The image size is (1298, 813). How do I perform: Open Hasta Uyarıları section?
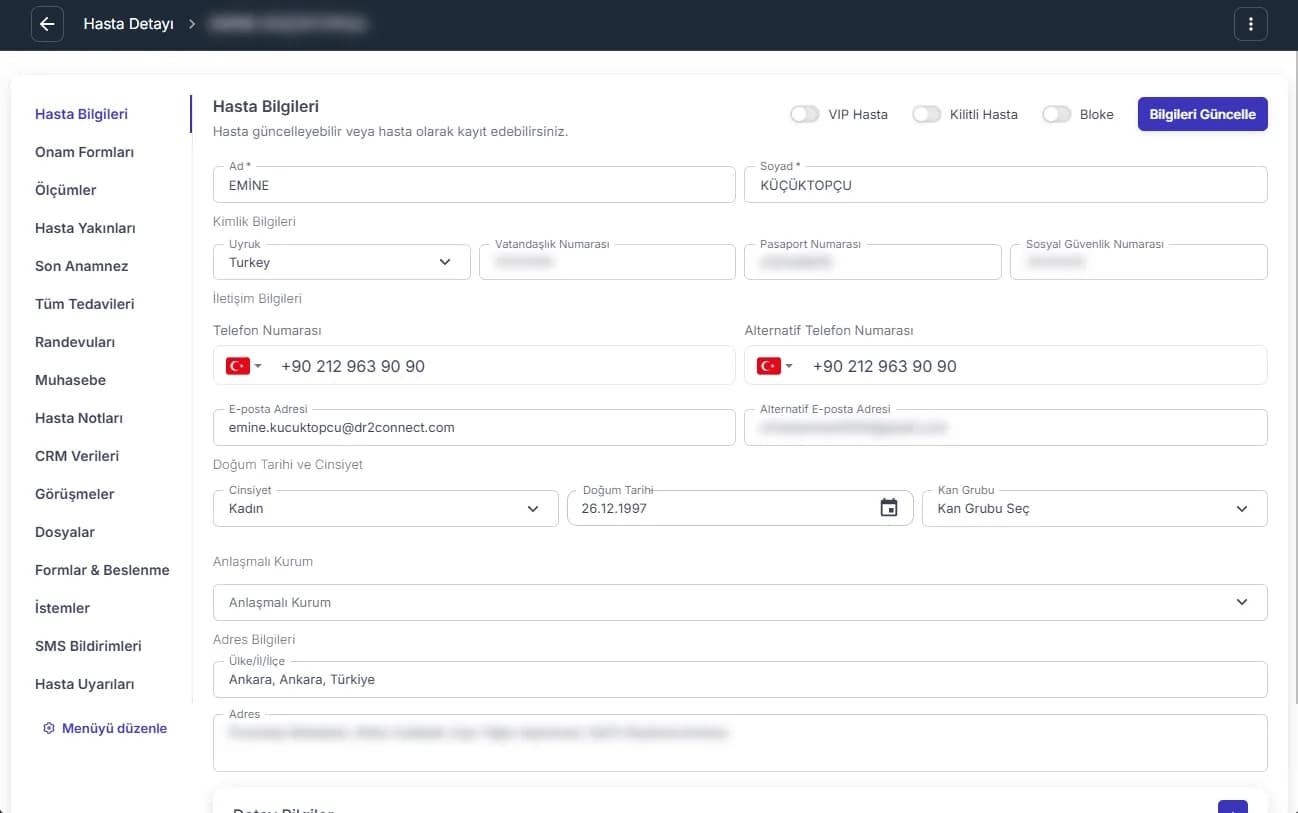(x=85, y=684)
